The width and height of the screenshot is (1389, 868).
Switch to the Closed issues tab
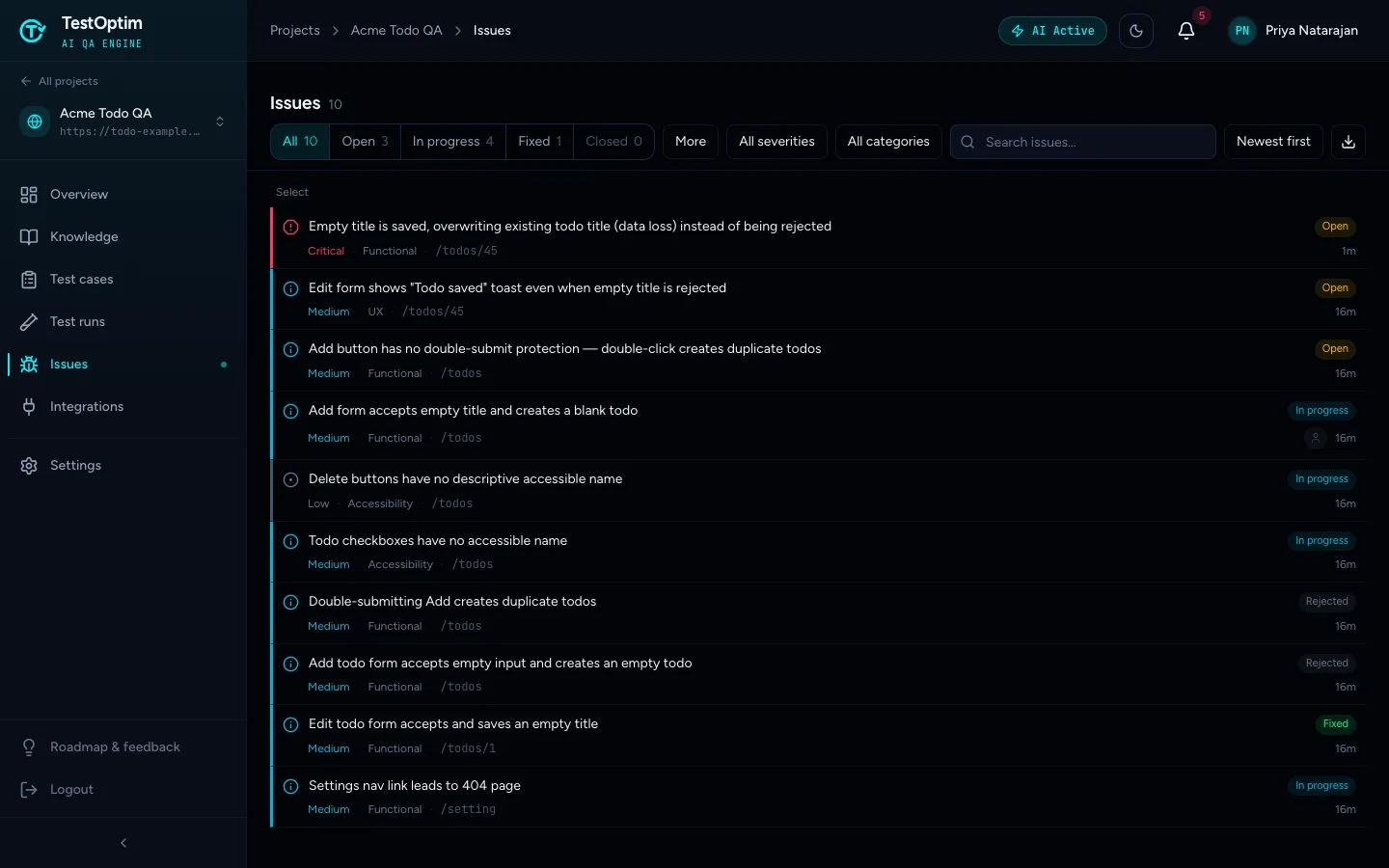[x=613, y=142]
